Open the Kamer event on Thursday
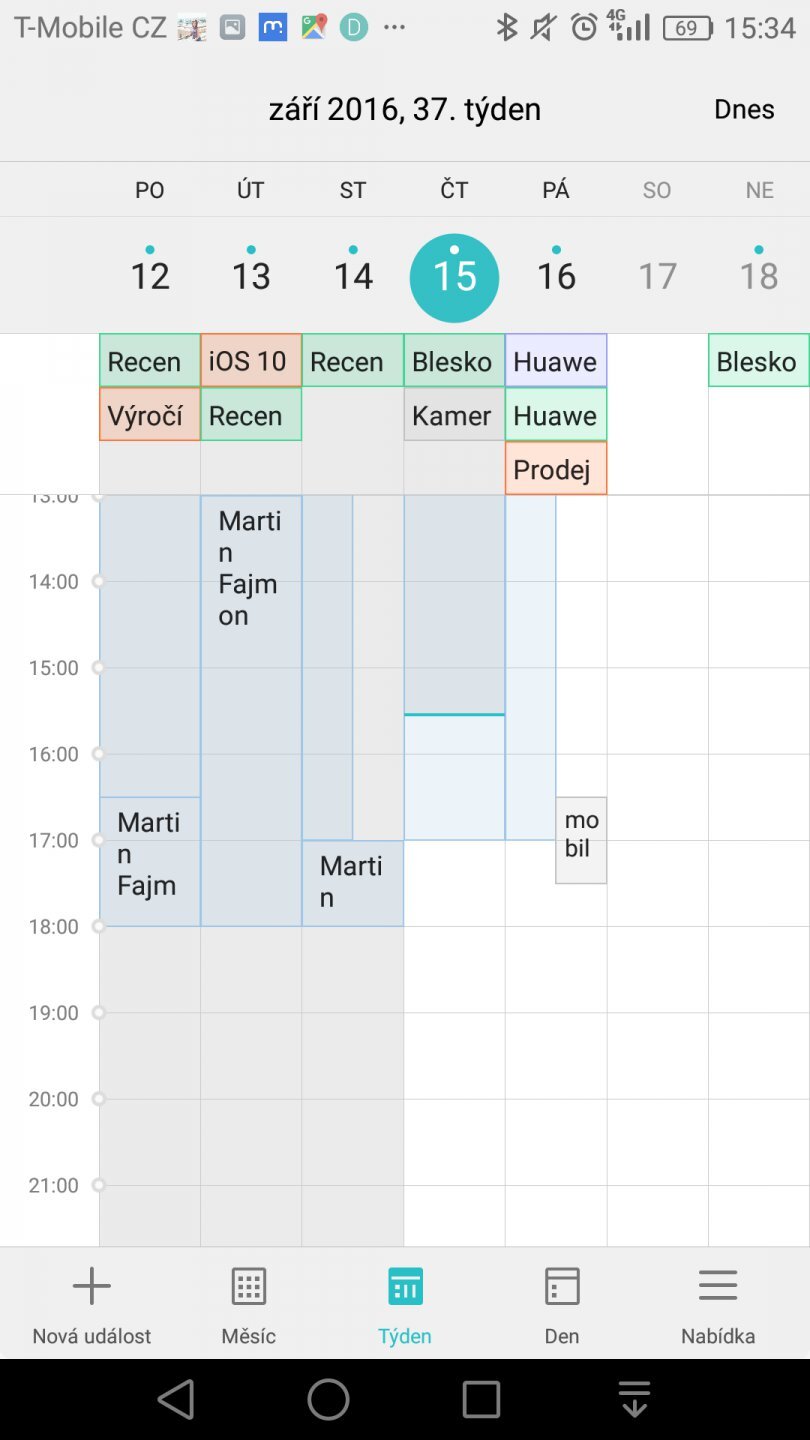 [x=454, y=414]
